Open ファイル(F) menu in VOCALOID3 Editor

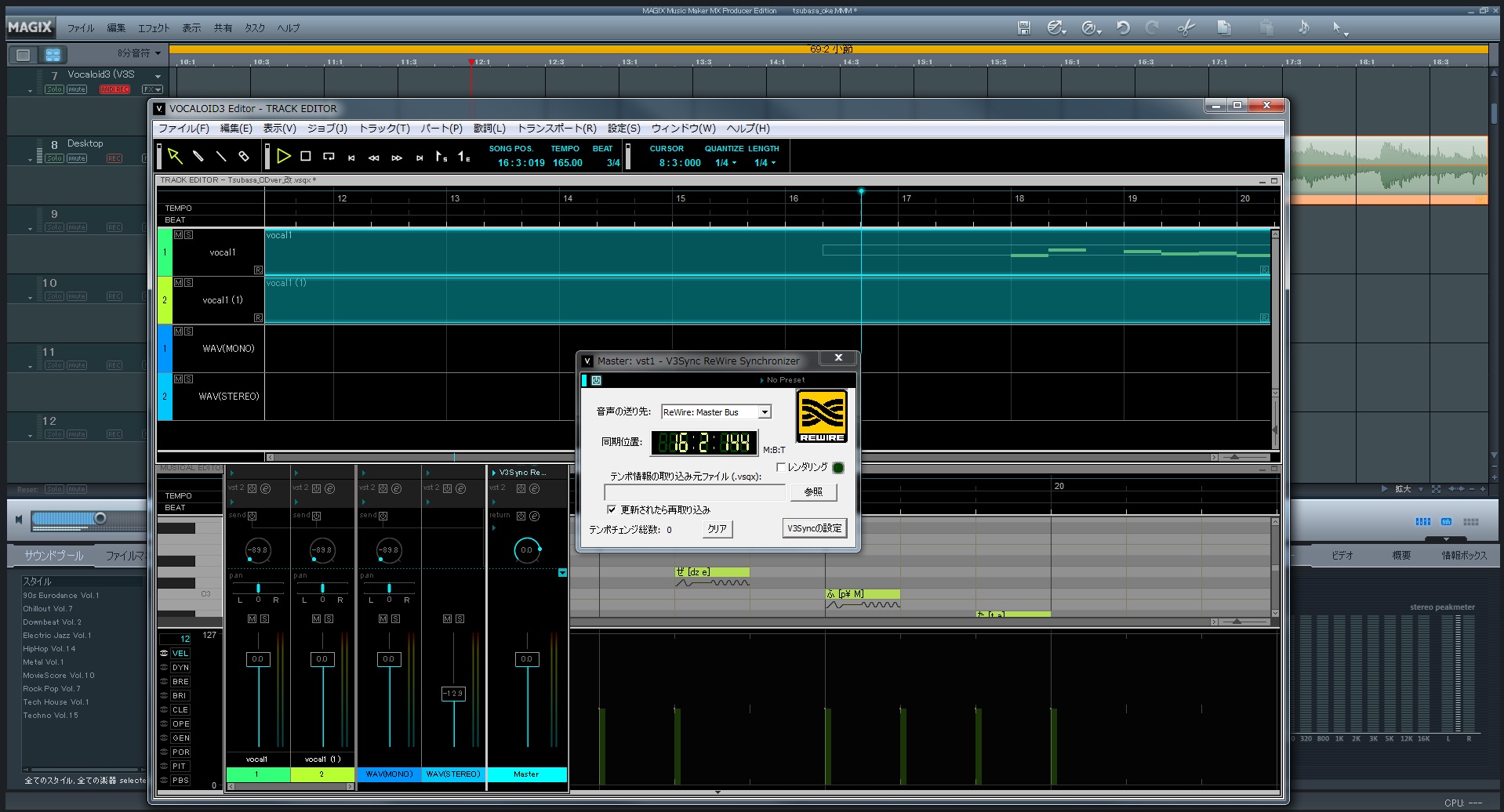point(183,129)
